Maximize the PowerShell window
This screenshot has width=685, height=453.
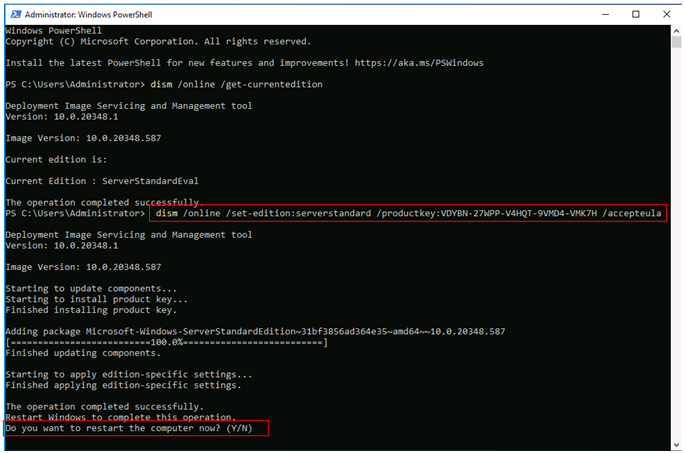[x=636, y=14]
